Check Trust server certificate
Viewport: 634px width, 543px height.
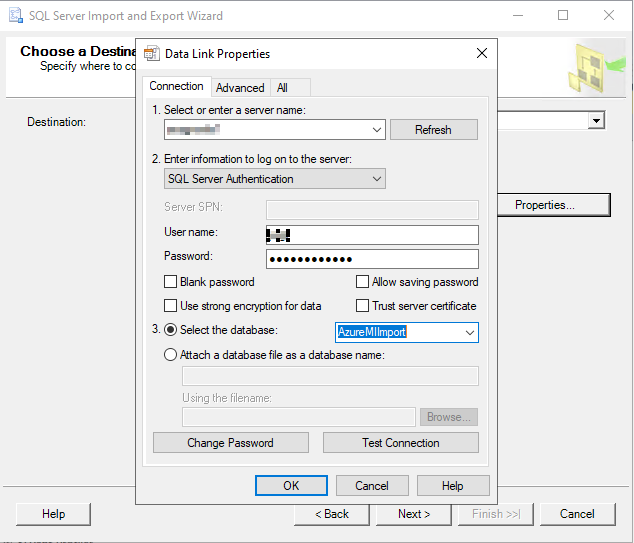coord(362,305)
